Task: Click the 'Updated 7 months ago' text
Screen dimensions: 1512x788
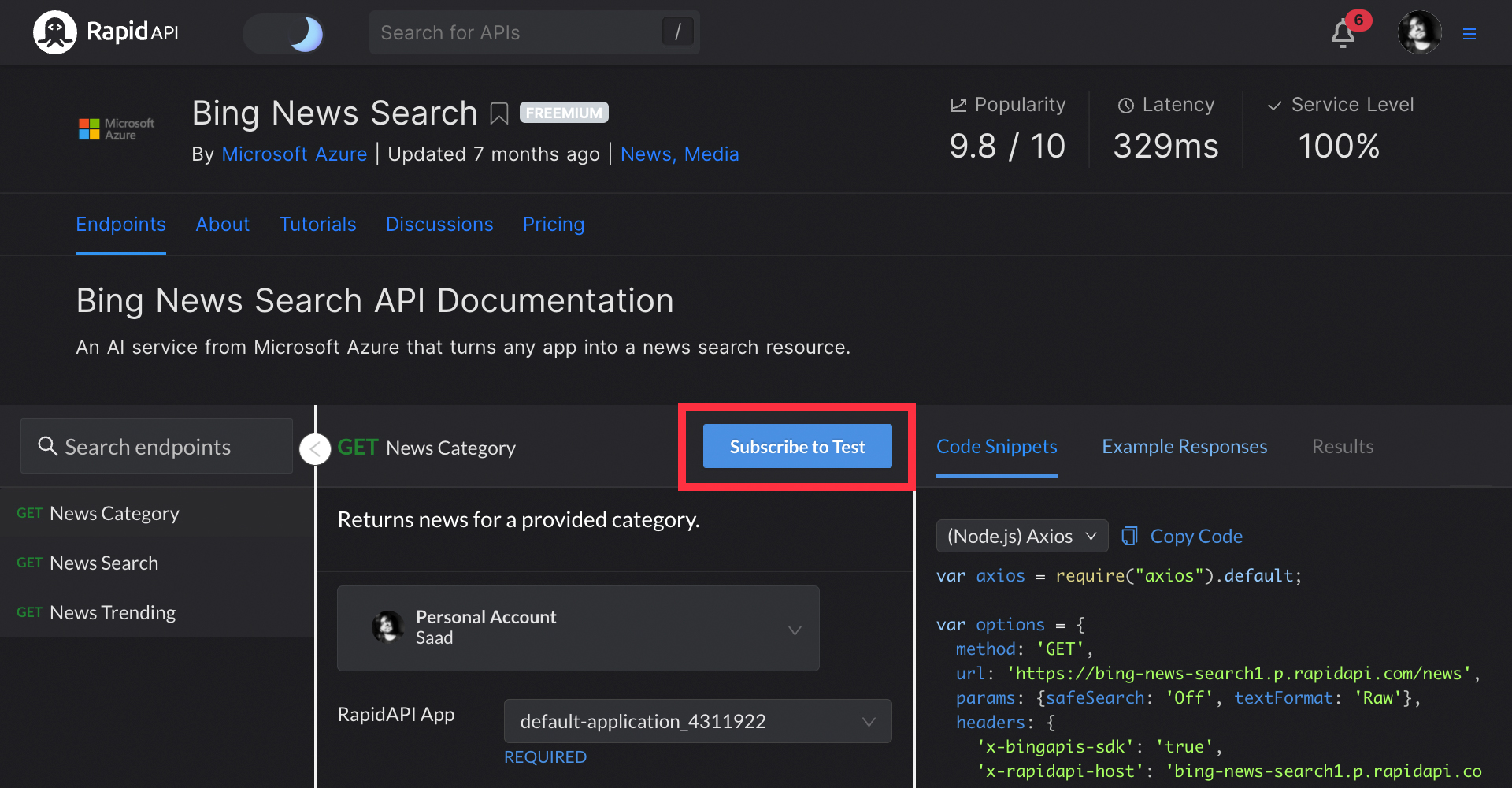Action: coord(494,154)
